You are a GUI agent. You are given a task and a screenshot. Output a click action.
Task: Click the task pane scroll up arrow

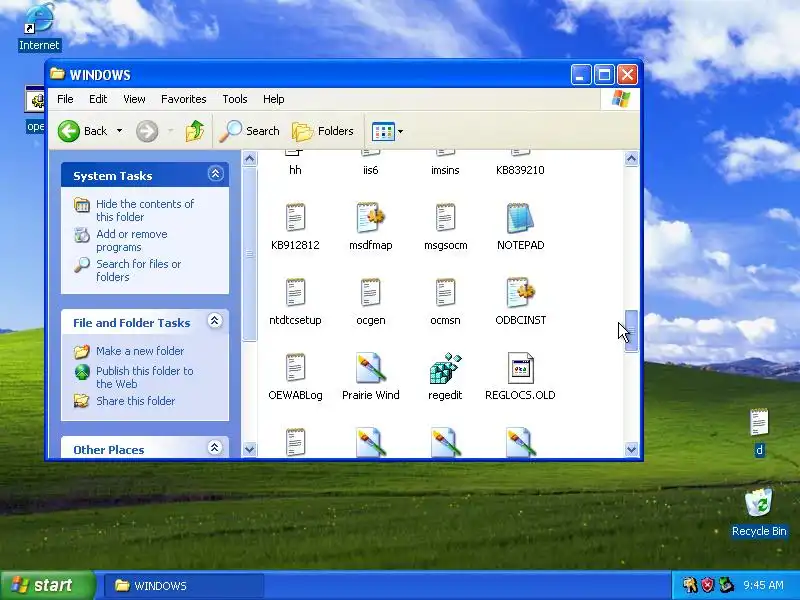[x=249, y=159]
